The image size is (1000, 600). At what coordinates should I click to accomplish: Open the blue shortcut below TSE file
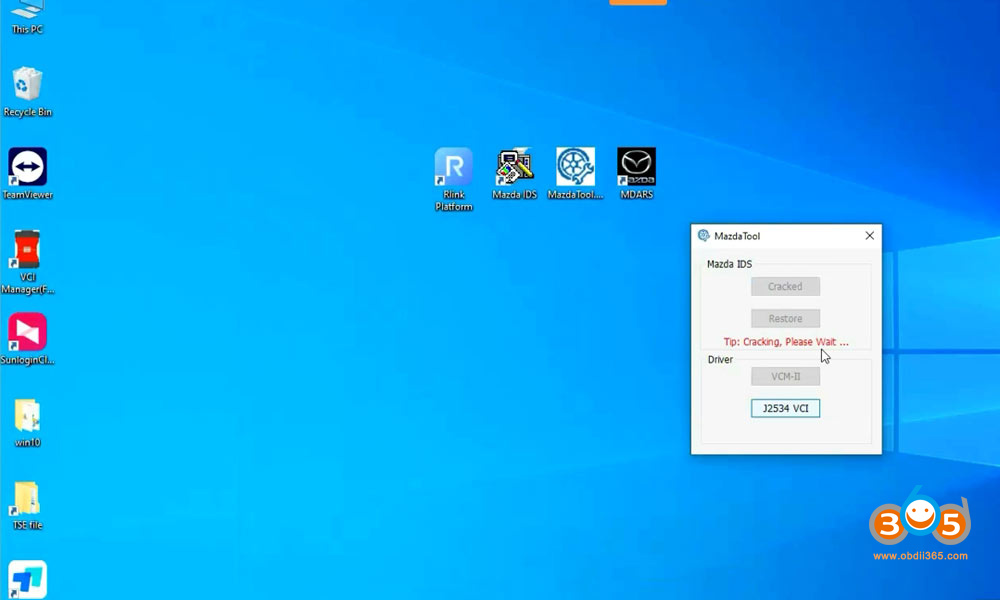pos(27,579)
